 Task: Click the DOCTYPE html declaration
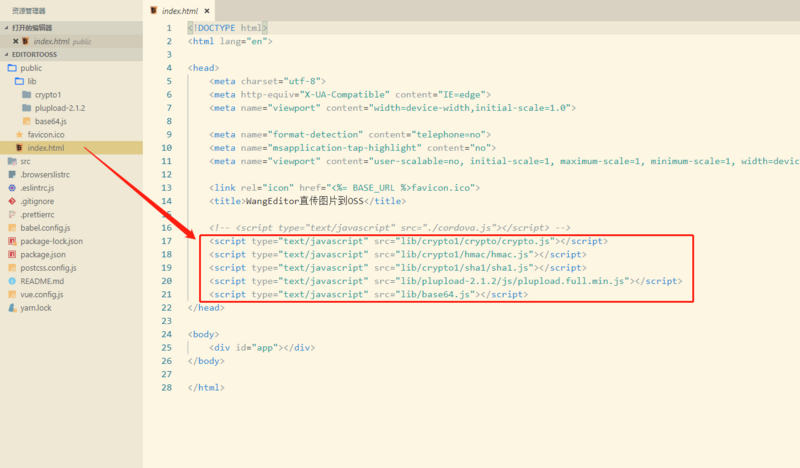click(227, 28)
